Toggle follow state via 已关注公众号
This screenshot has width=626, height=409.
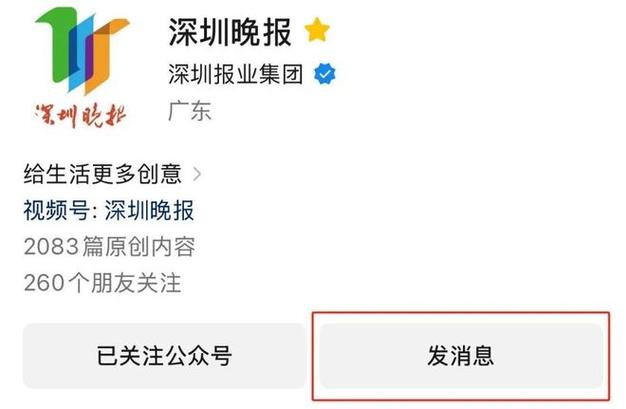(164, 355)
